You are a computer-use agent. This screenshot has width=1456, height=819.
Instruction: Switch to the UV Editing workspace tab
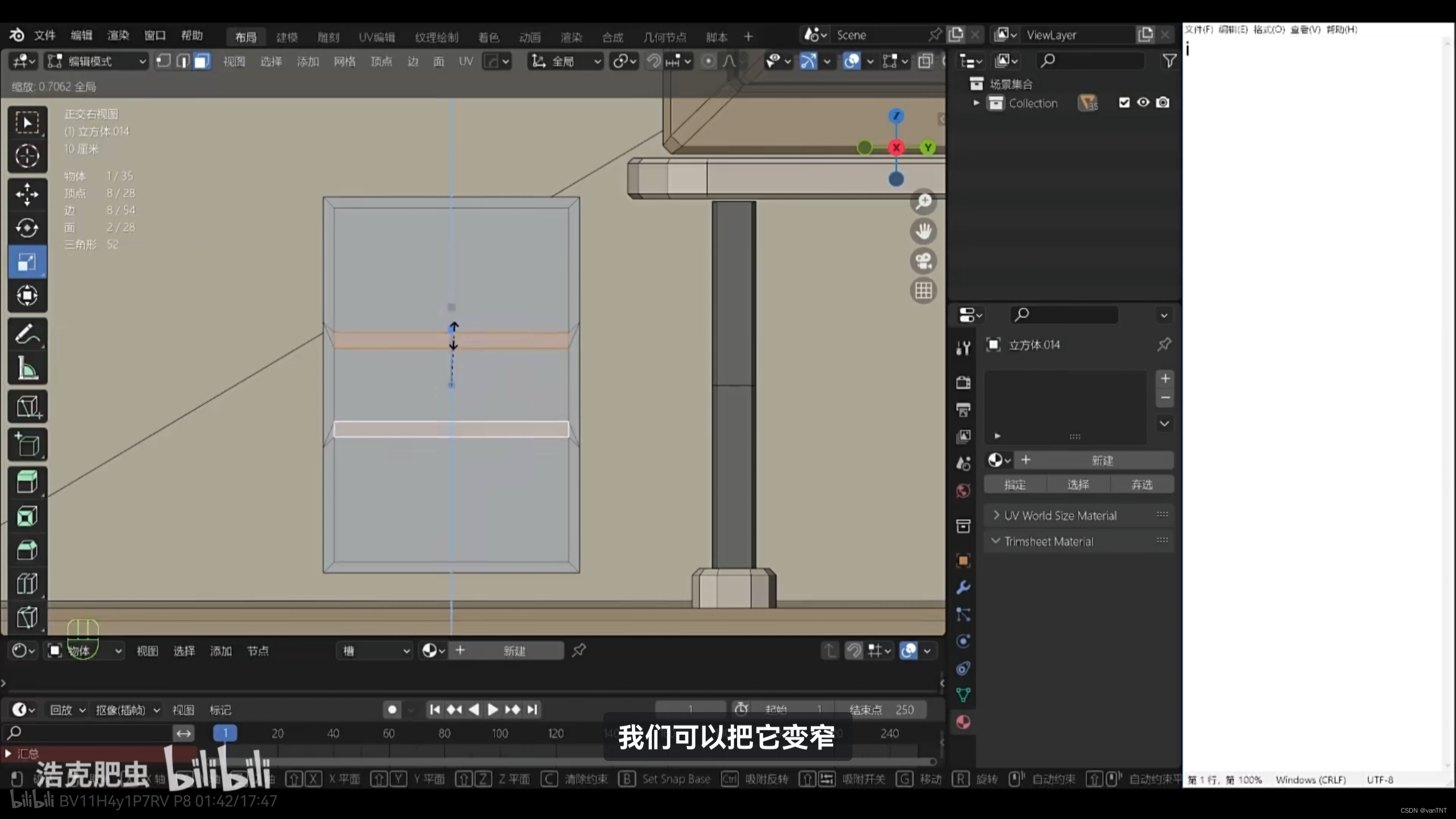tap(377, 37)
